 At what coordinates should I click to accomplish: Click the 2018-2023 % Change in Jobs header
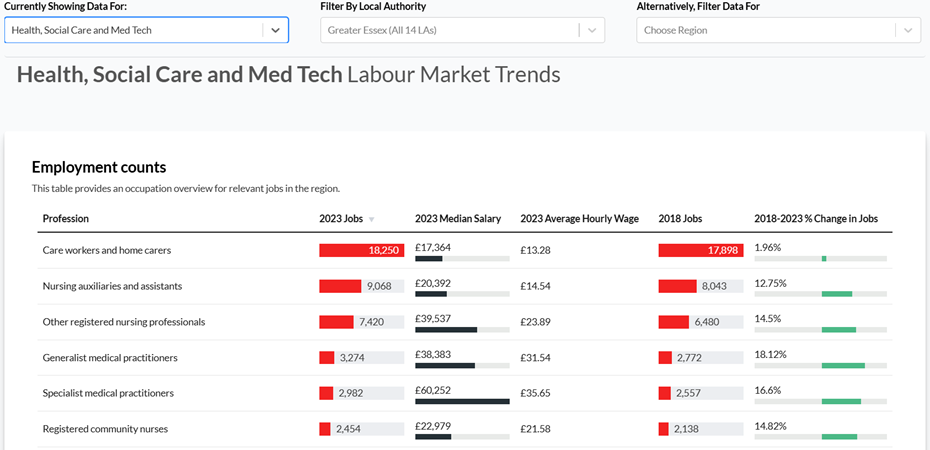816,218
